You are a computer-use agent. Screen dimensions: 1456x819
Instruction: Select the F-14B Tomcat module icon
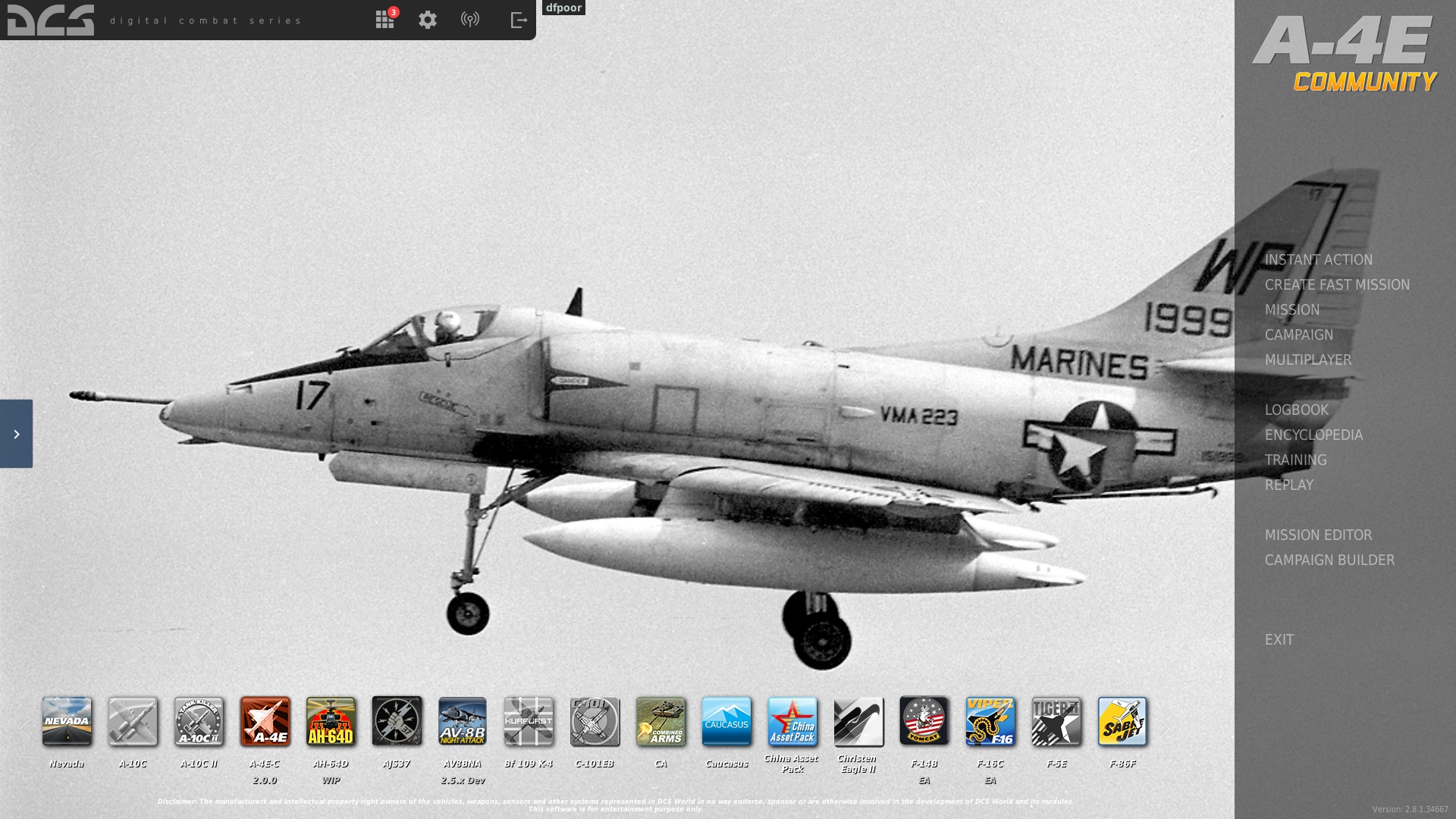pyautogui.click(x=924, y=721)
